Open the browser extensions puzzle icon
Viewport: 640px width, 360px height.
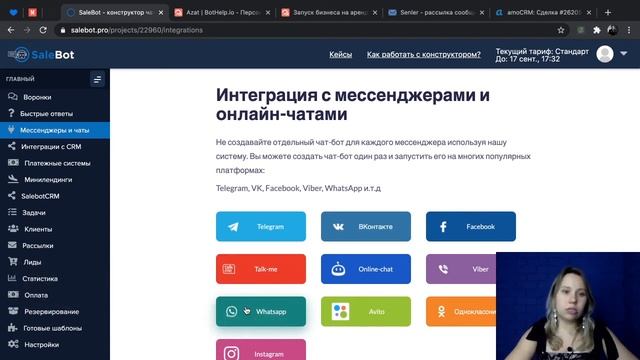pyautogui.click(x=597, y=30)
